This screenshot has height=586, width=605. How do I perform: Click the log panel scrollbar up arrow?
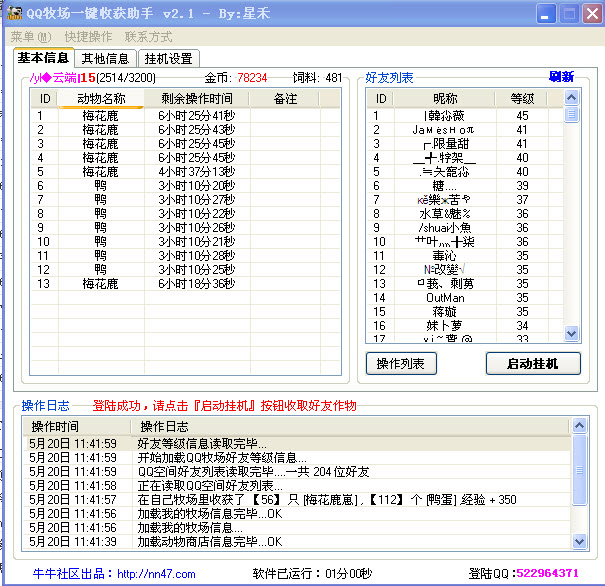[579, 427]
